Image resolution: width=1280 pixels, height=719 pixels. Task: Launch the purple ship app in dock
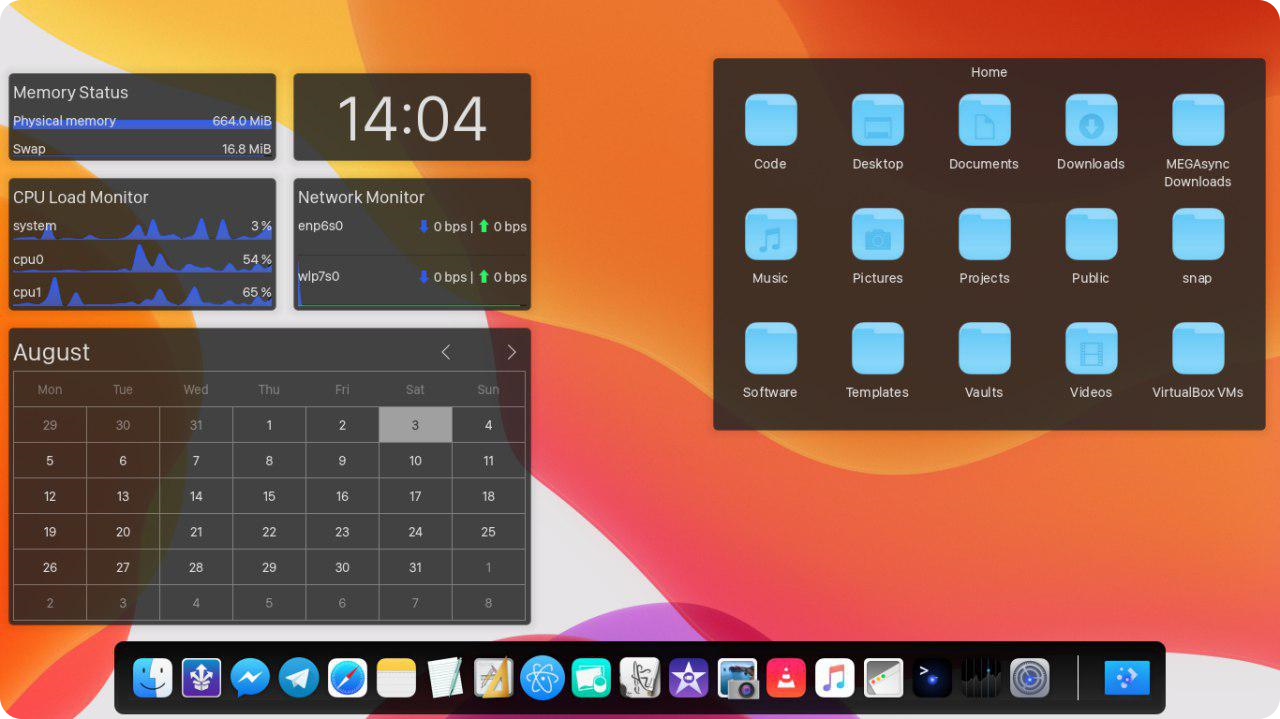tap(202, 678)
